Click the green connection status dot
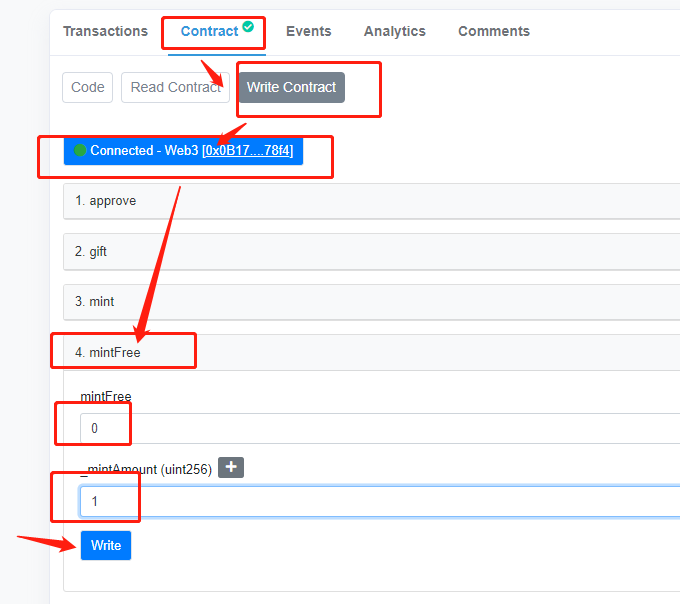 [x=80, y=150]
